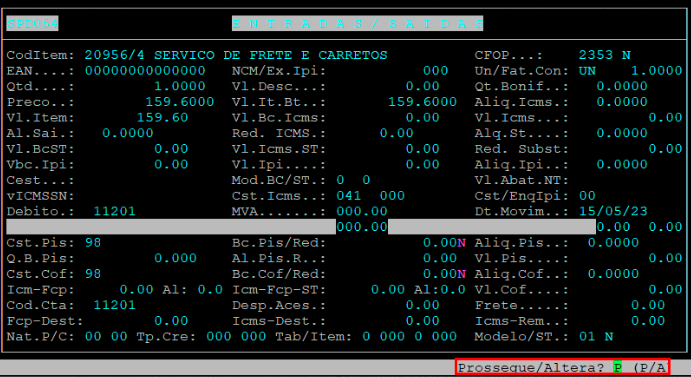Image resolution: width=691 pixels, height=377 pixels.
Task: Select the CodItem value 20956/4
Action: pos(115,55)
